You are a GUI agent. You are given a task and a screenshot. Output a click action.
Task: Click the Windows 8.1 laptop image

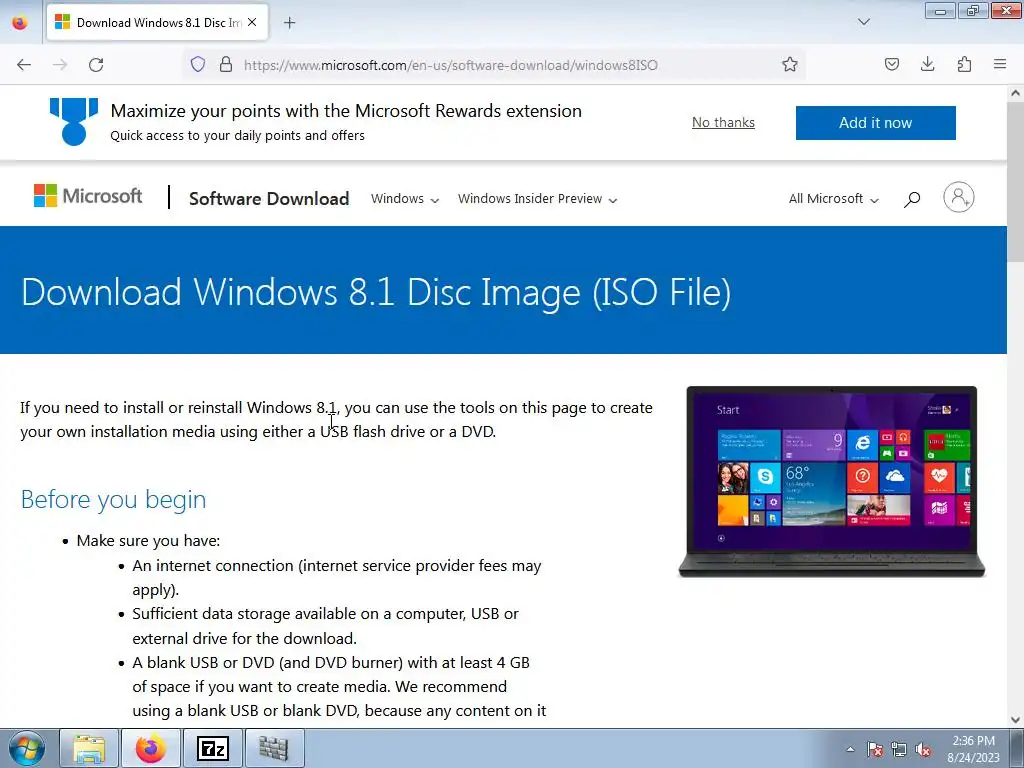click(x=831, y=481)
